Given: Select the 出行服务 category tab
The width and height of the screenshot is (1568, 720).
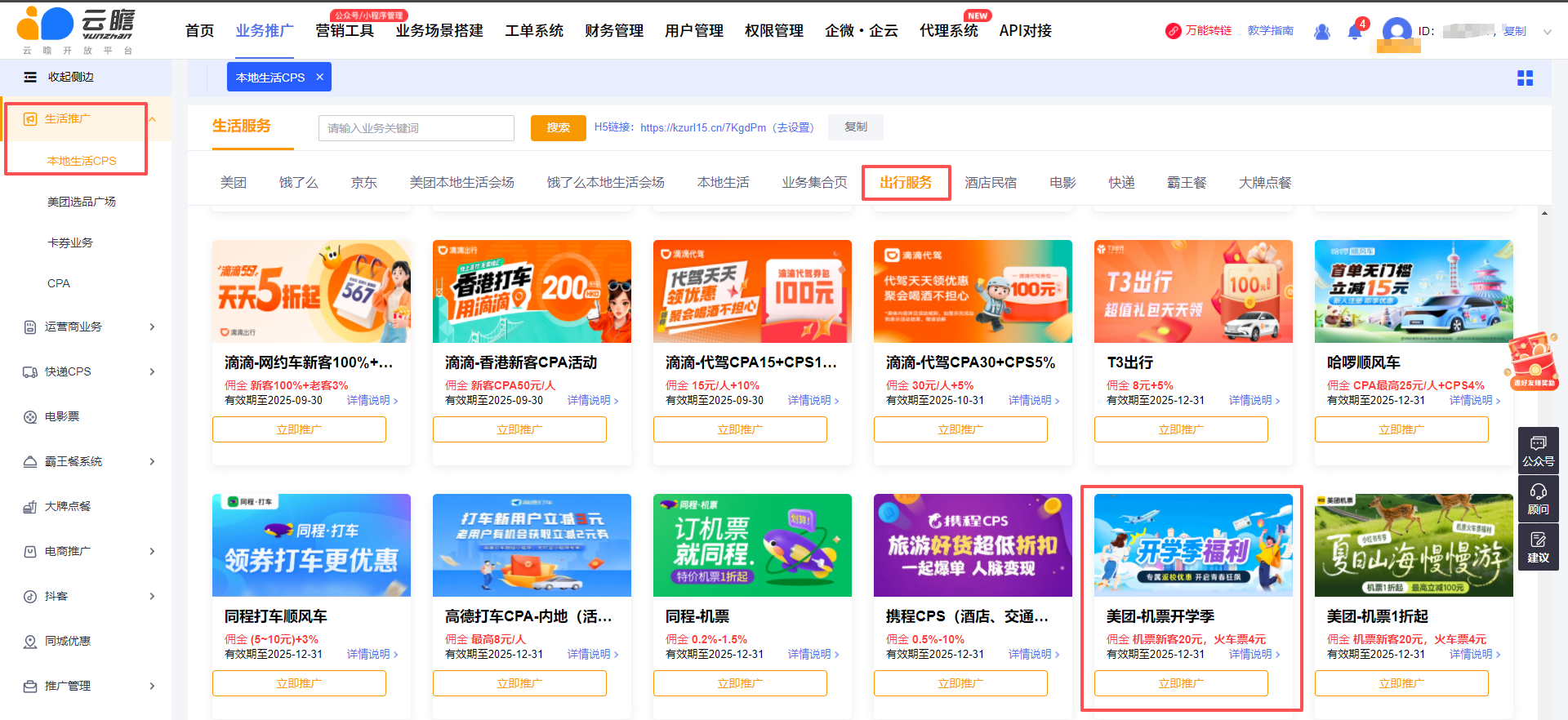Looking at the screenshot, I should [906, 183].
